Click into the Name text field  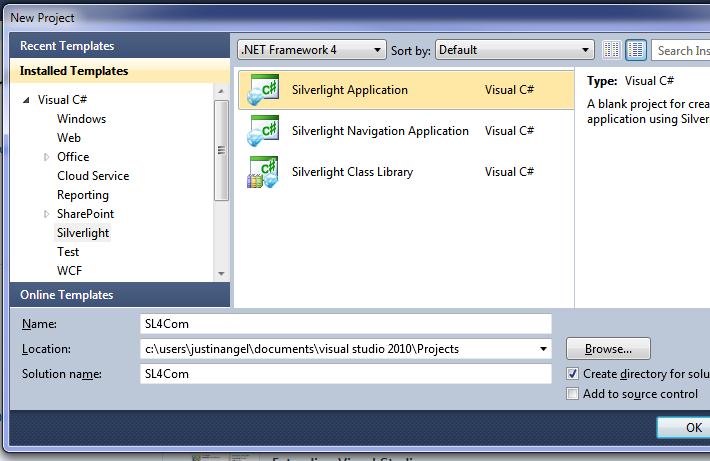345,324
